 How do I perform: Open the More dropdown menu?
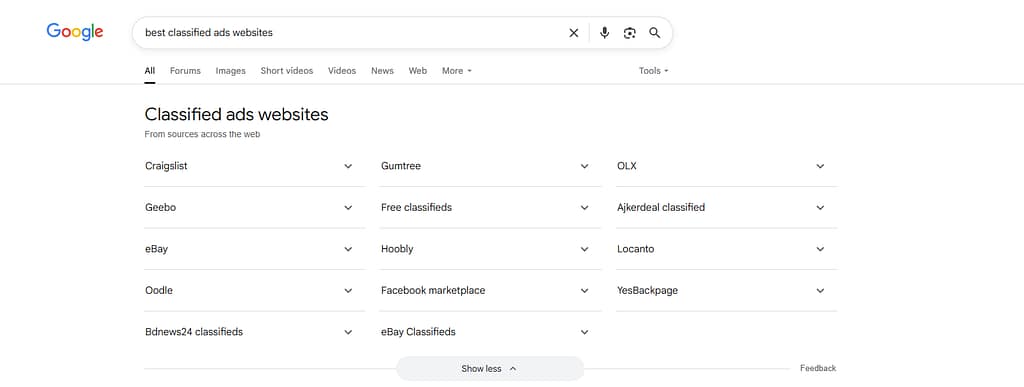click(456, 70)
